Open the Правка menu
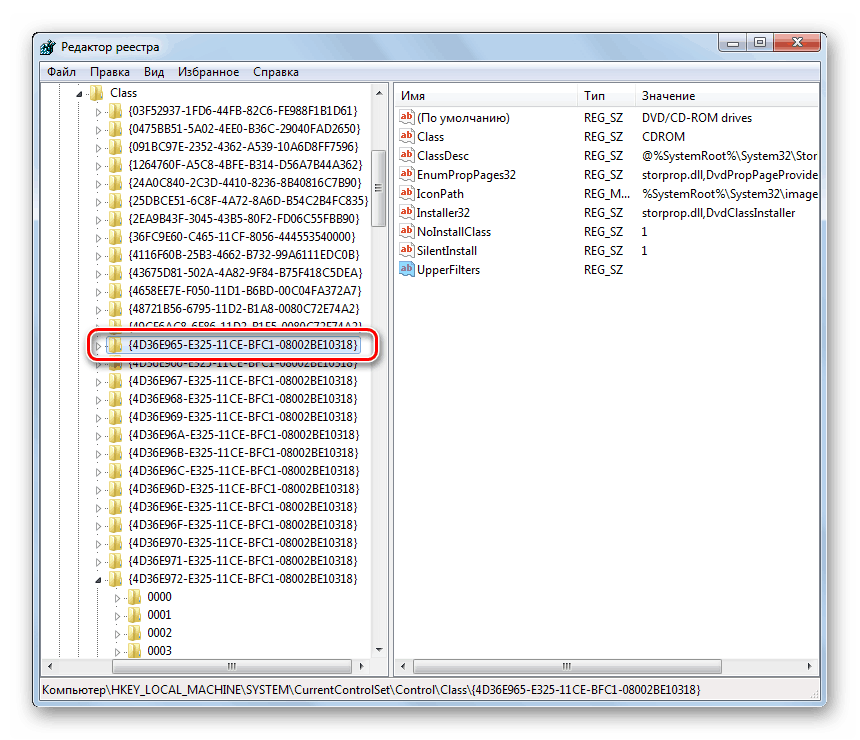The width and height of the screenshot is (860, 740). pyautogui.click(x=110, y=72)
